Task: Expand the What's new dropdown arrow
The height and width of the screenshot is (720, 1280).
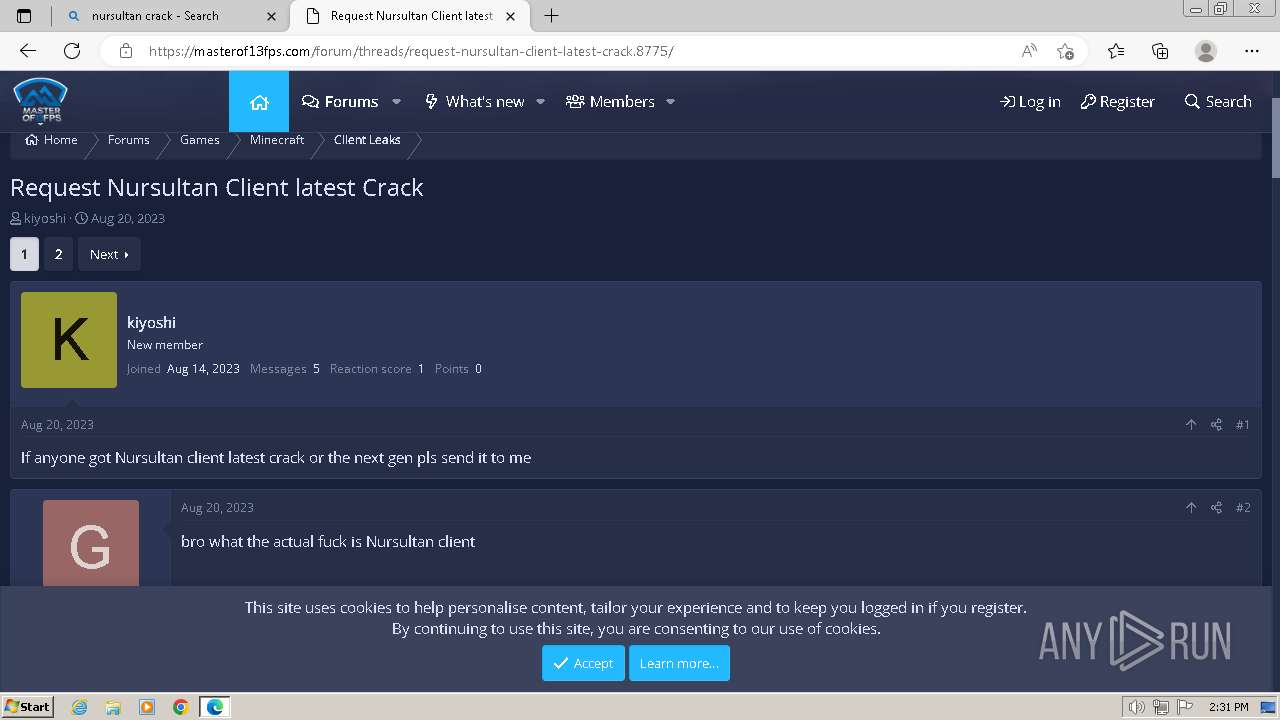Action: pos(540,102)
